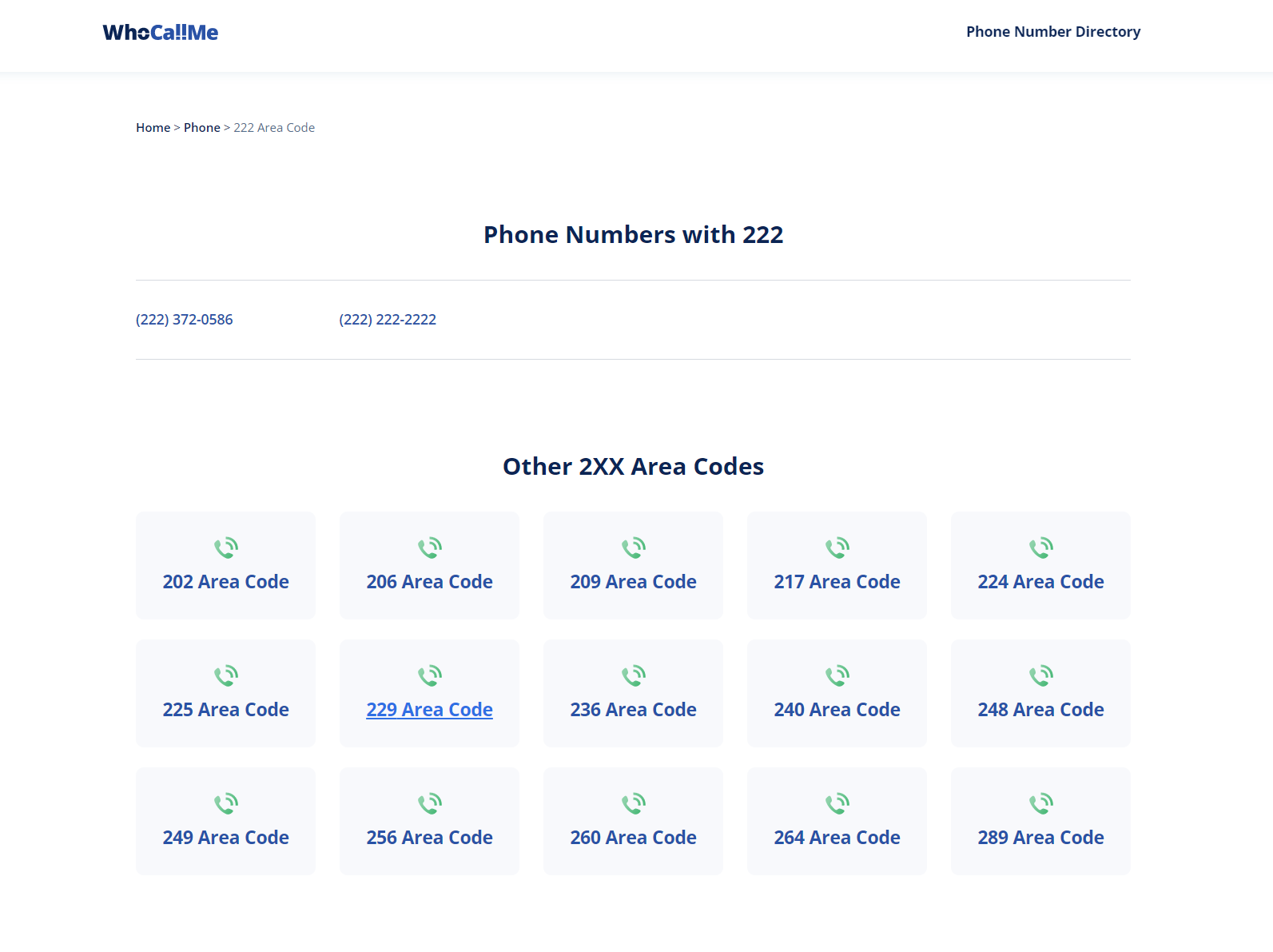Open the 248 Area Code card
The height and width of the screenshot is (952, 1273).
[1040, 710]
